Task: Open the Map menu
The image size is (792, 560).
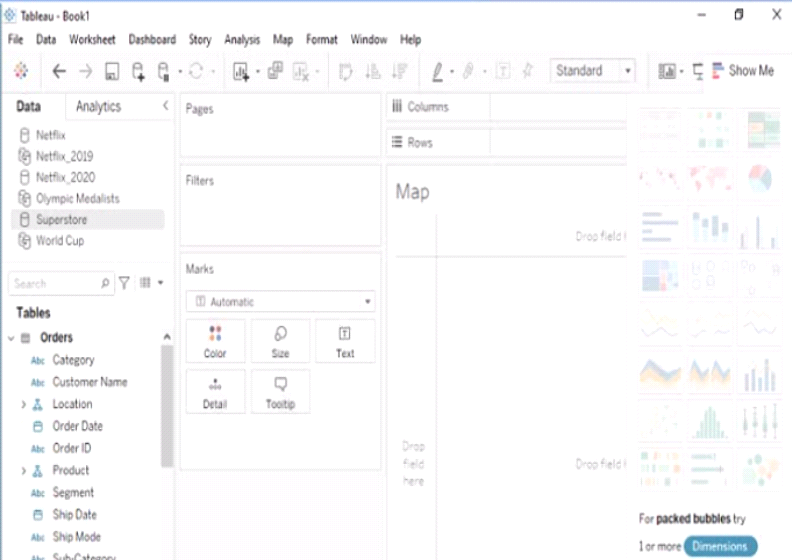Action: pyautogui.click(x=283, y=39)
